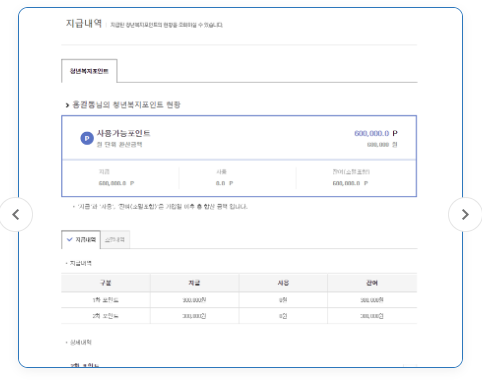The height and width of the screenshot is (380, 482).
Task: Click the 사용 cell of the 1차 포인트 row
Action: coord(283,300)
